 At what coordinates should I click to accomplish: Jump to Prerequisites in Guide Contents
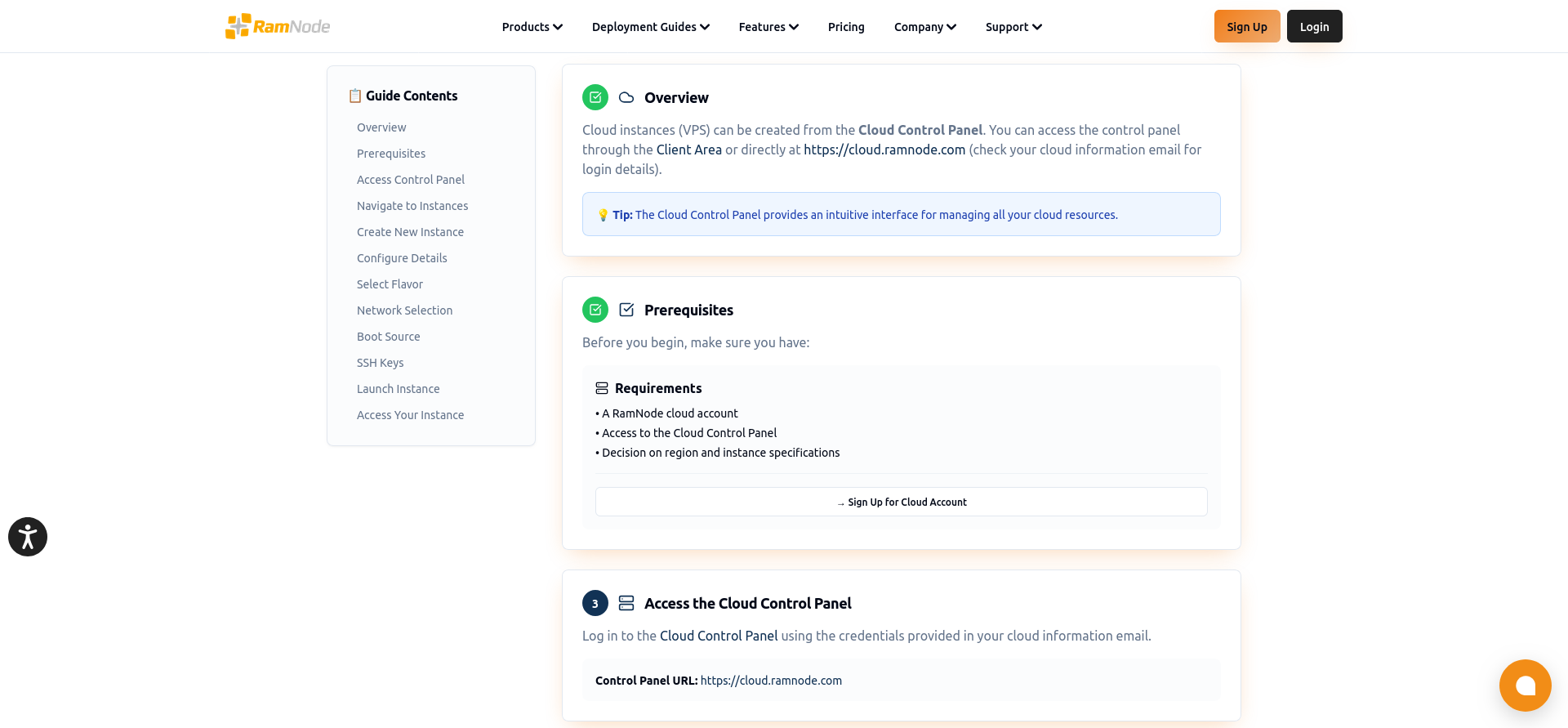(391, 154)
